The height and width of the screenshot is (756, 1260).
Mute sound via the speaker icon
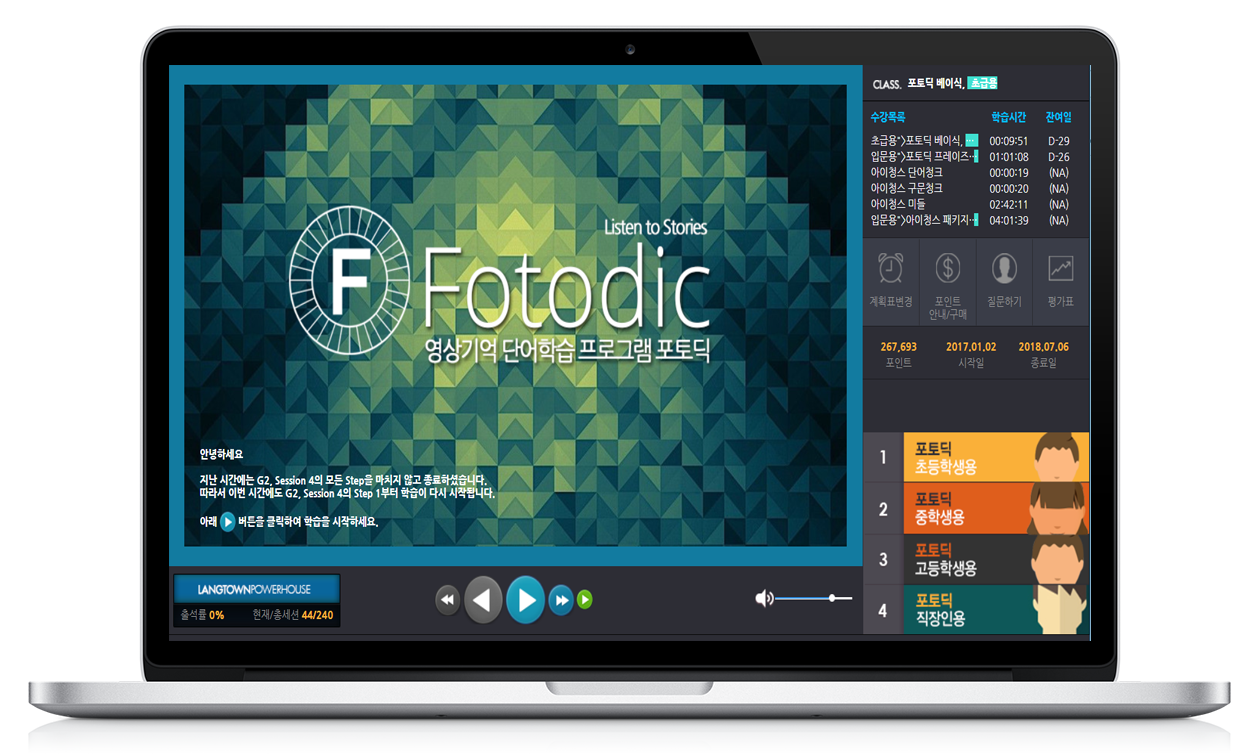click(764, 598)
